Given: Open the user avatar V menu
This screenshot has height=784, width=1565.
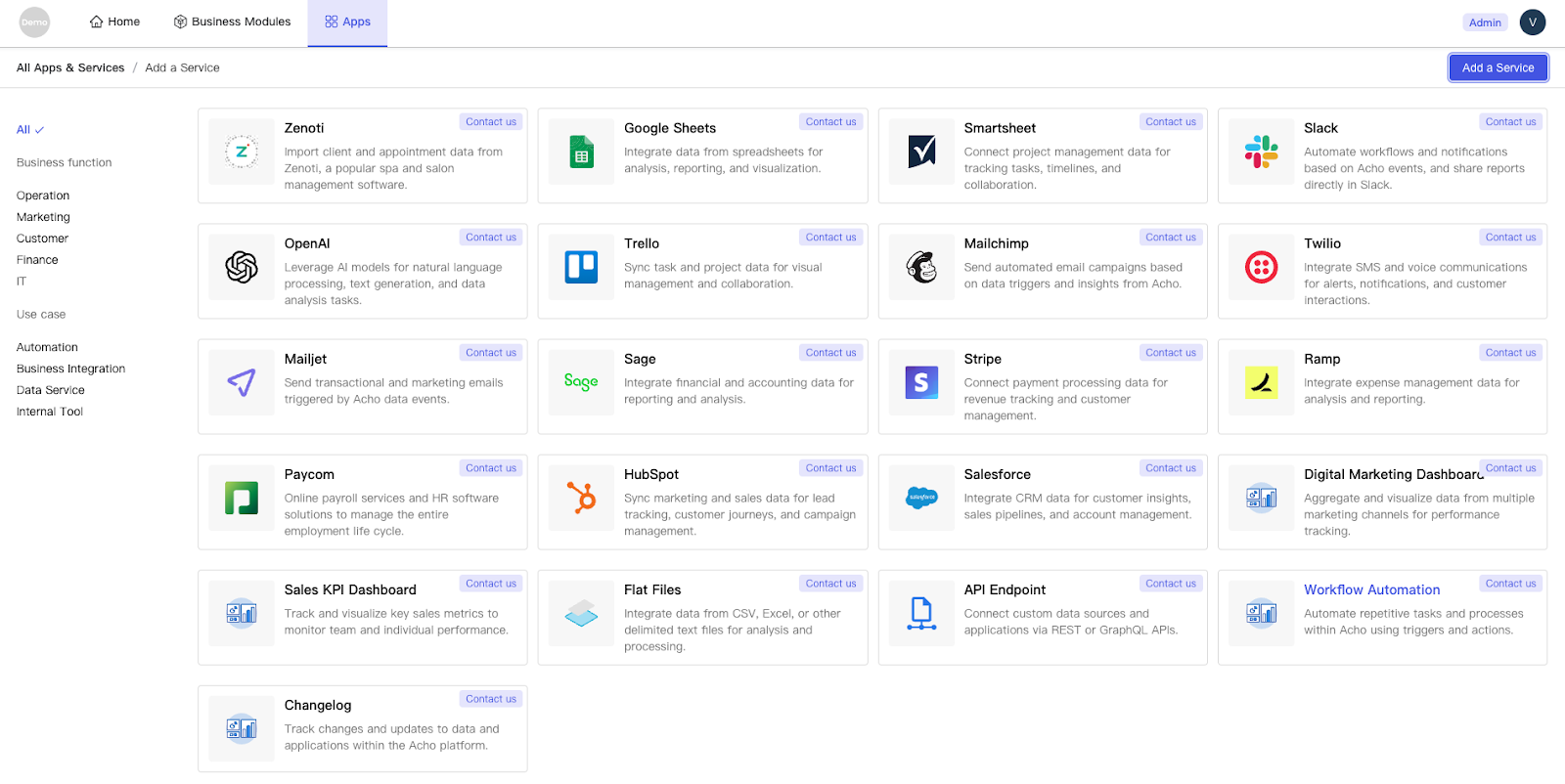Looking at the screenshot, I should pyautogui.click(x=1533, y=22).
